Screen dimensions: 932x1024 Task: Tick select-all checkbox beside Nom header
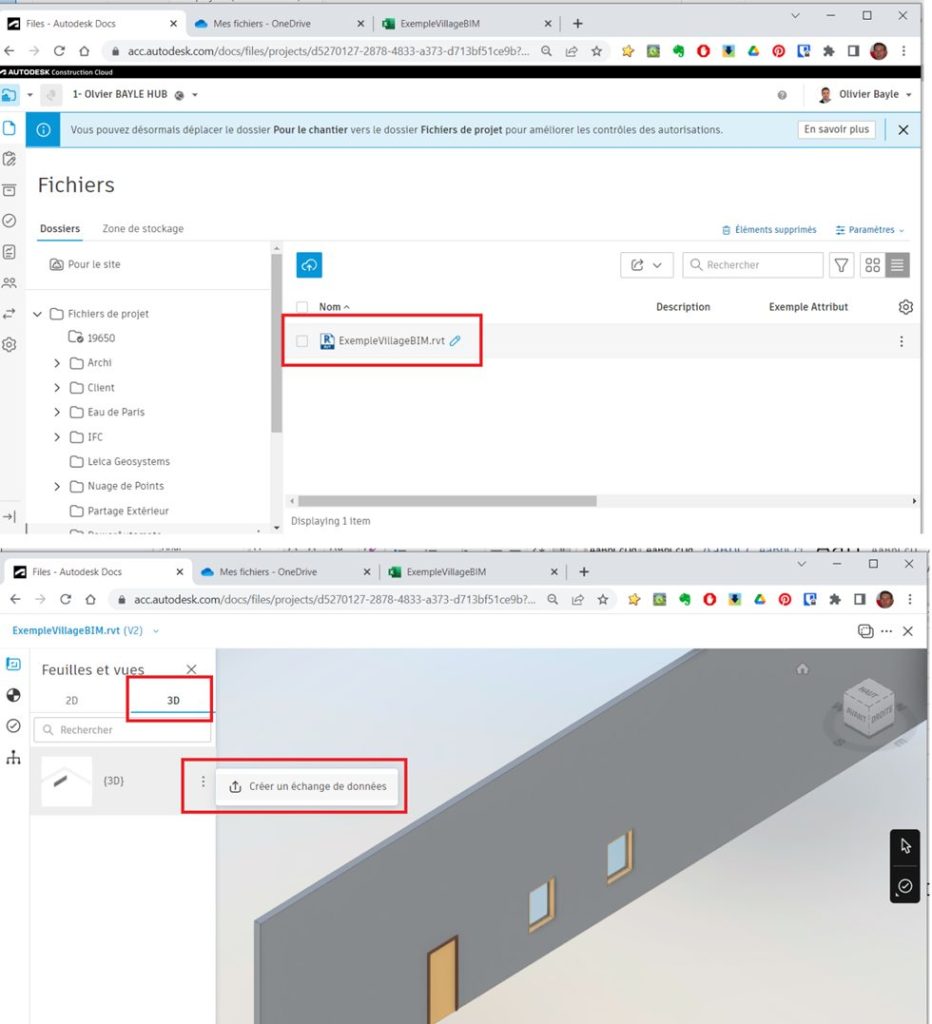pyautogui.click(x=302, y=306)
